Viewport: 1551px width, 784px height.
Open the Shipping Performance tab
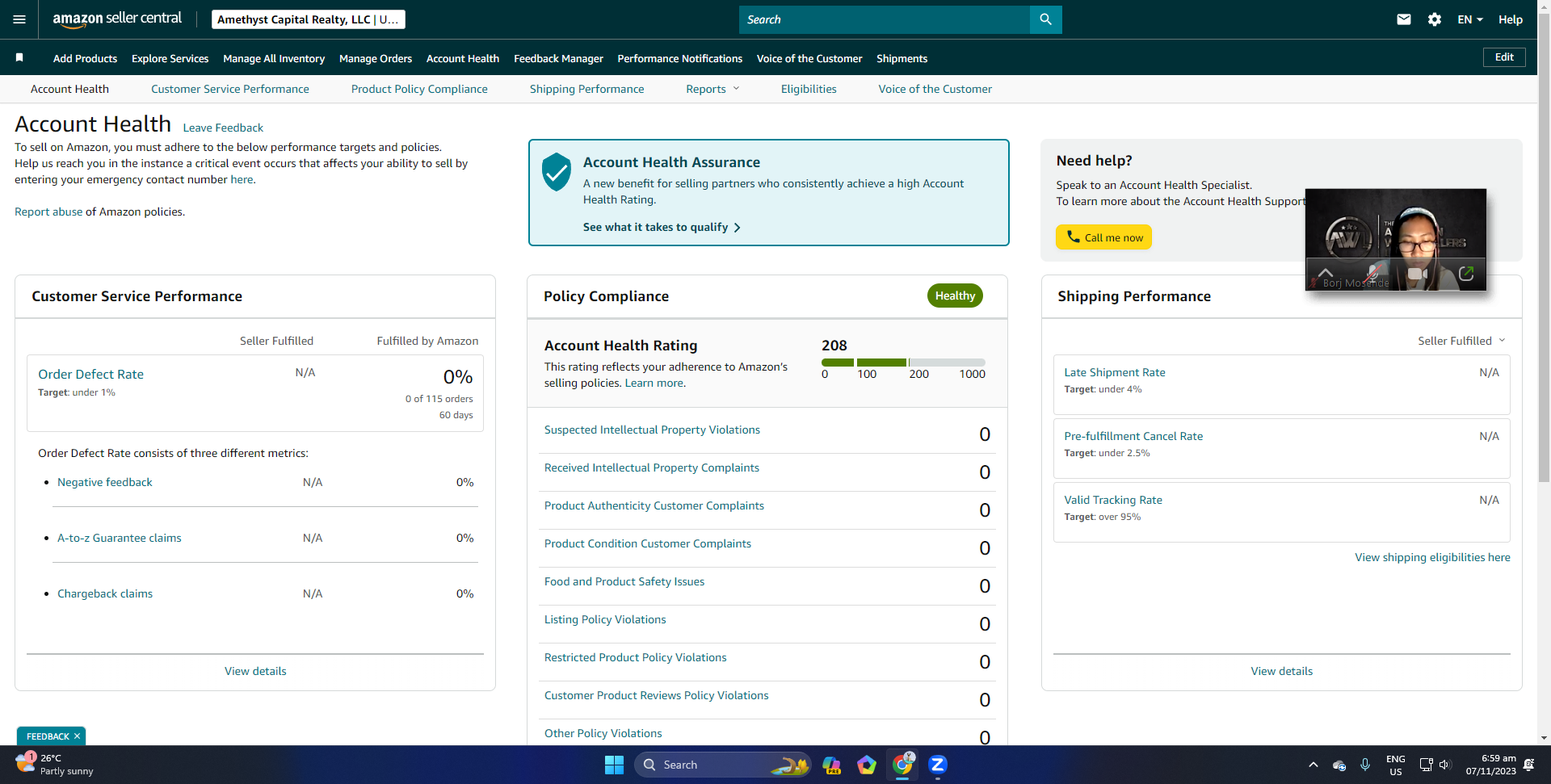[587, 89]
